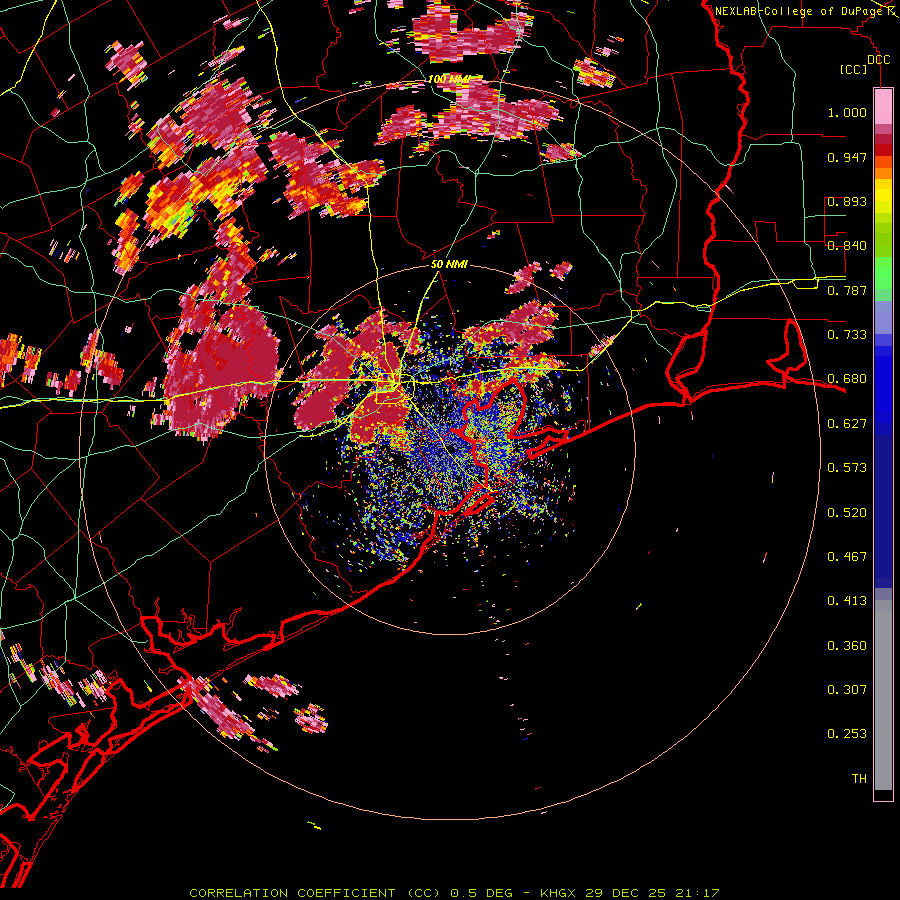Click the 100 NMI range ring label

tap(448, 79)
